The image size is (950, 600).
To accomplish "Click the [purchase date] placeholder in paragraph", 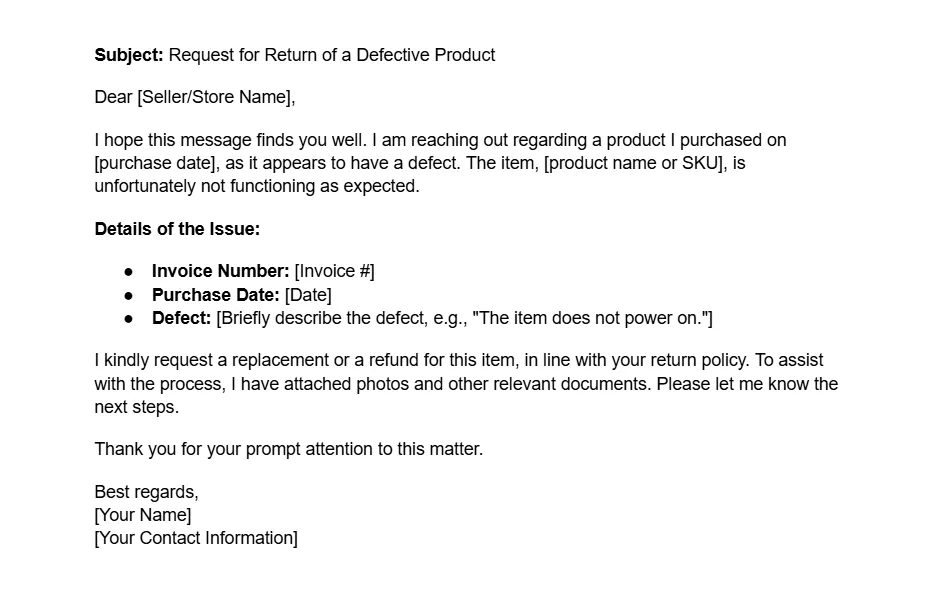I will pos(157,163).
